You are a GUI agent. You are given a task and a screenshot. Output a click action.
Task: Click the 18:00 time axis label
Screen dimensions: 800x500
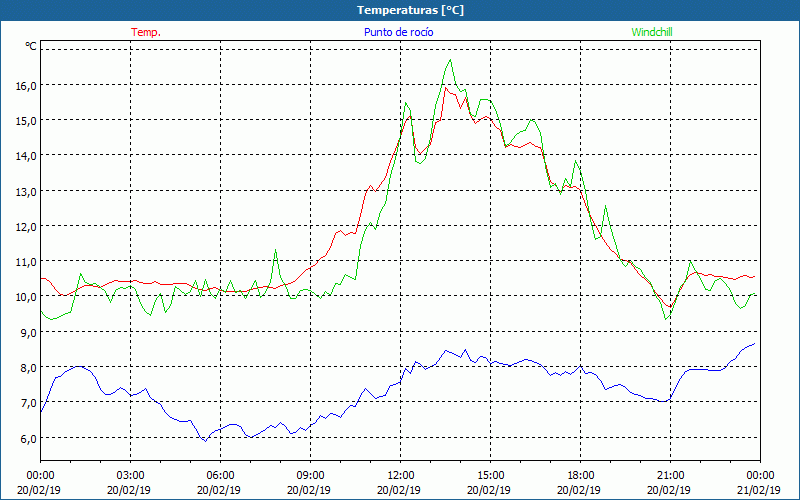point(580,476)
